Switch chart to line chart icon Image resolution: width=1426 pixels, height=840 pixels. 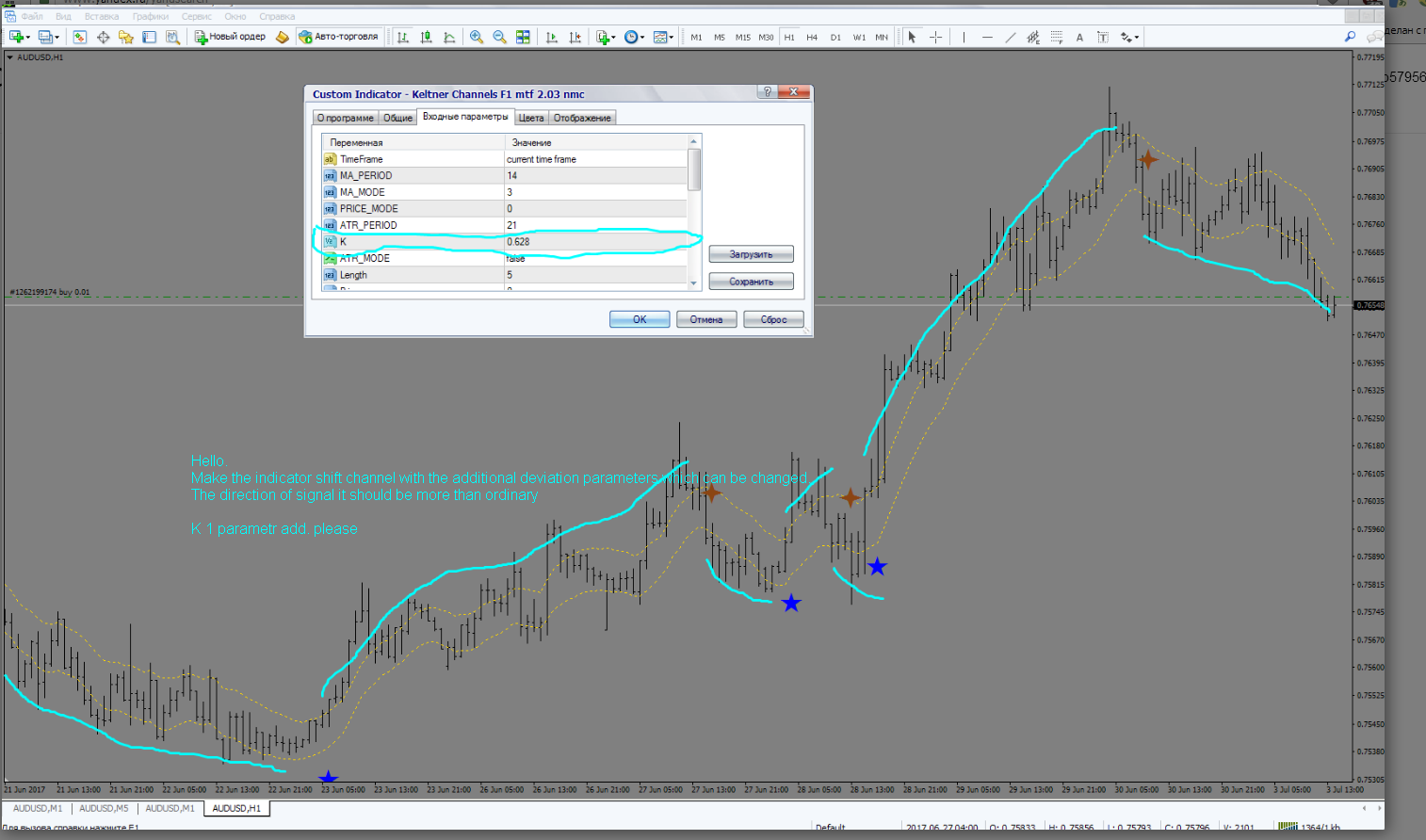click(x=449, y=37)
